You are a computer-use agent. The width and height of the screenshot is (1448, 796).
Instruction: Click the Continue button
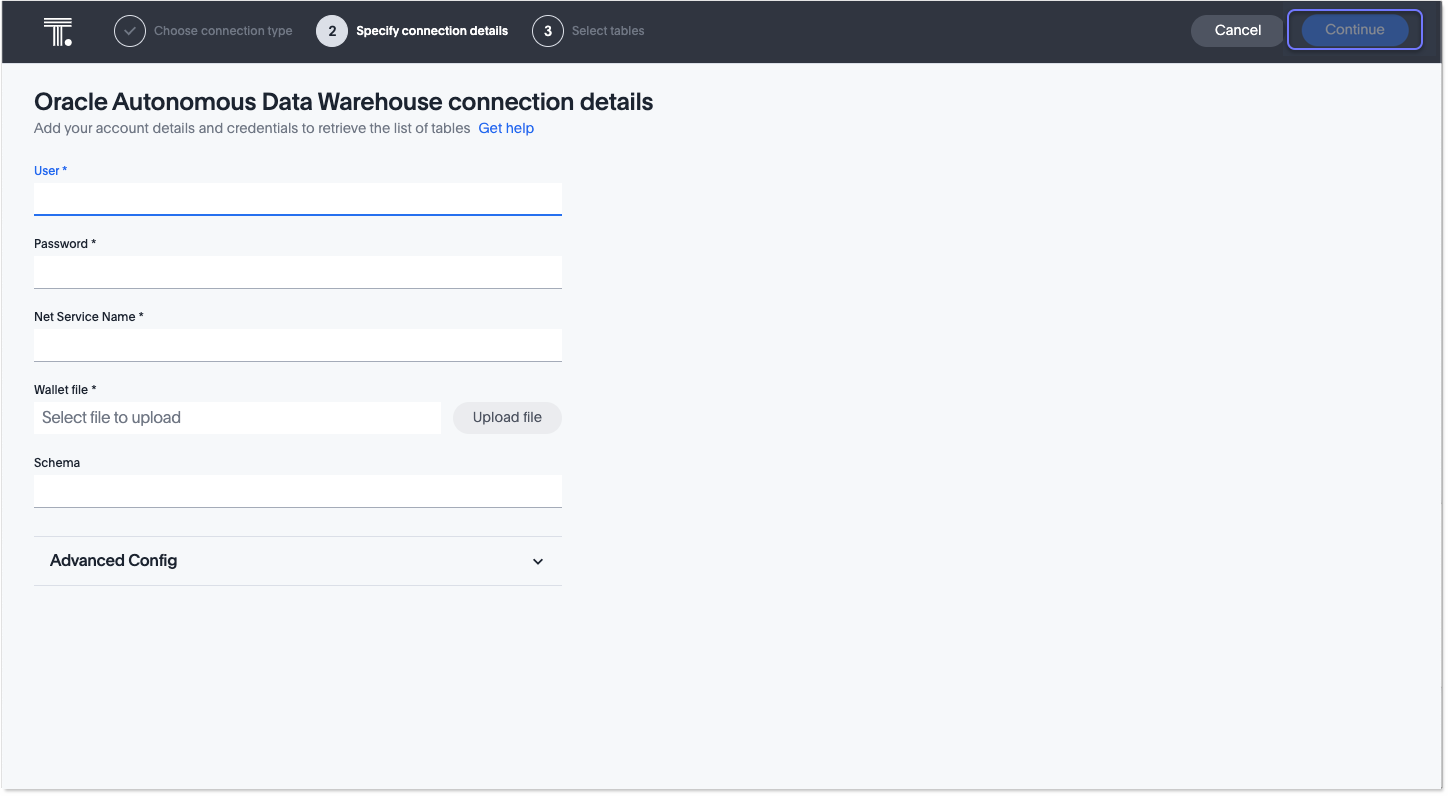pos(1355,30)
